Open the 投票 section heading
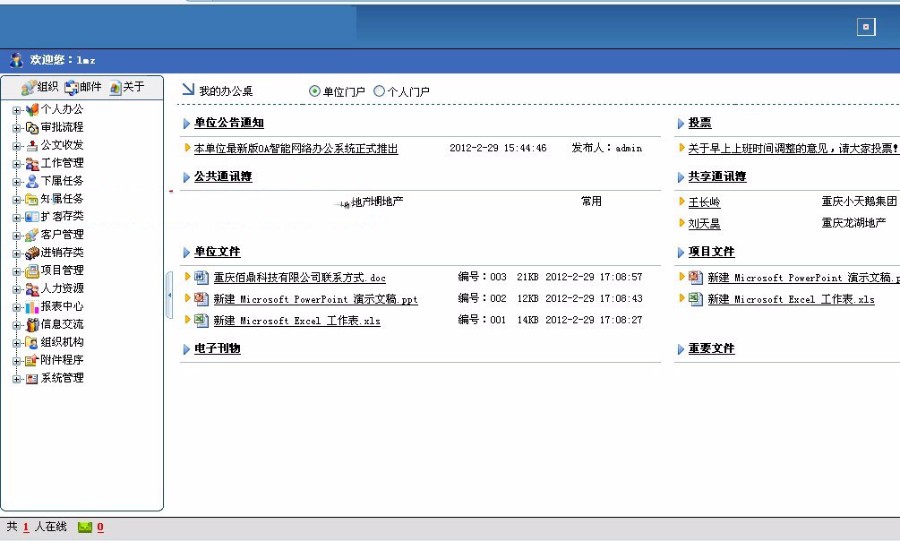900x541 pixels. coord(700,123)
